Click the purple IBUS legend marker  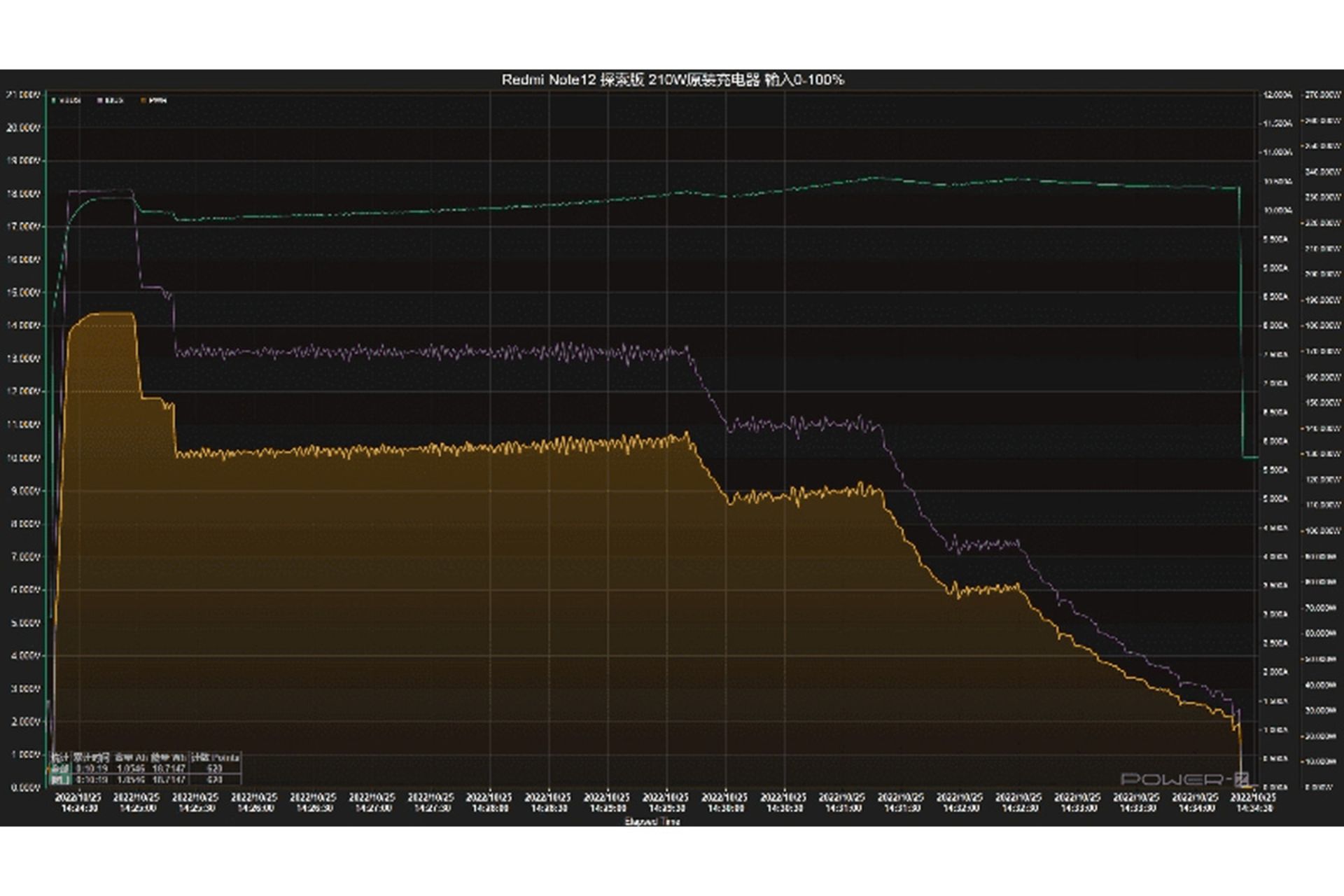99,101
